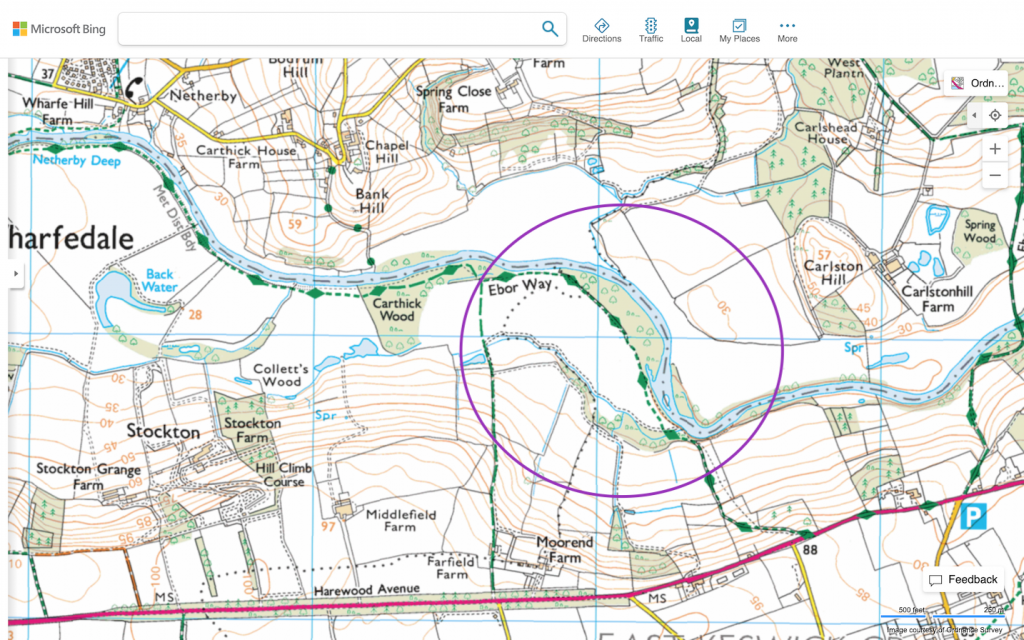Screen dimensions: 1024x640
Task: Click inside the Bing Maps search box
Action: click(330, 29)
